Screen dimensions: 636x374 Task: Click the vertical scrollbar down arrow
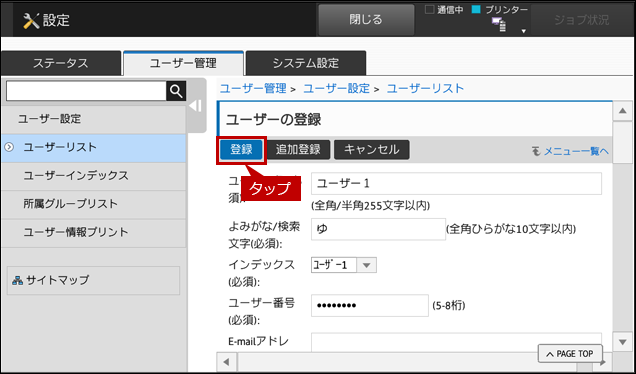coord(623,342)
